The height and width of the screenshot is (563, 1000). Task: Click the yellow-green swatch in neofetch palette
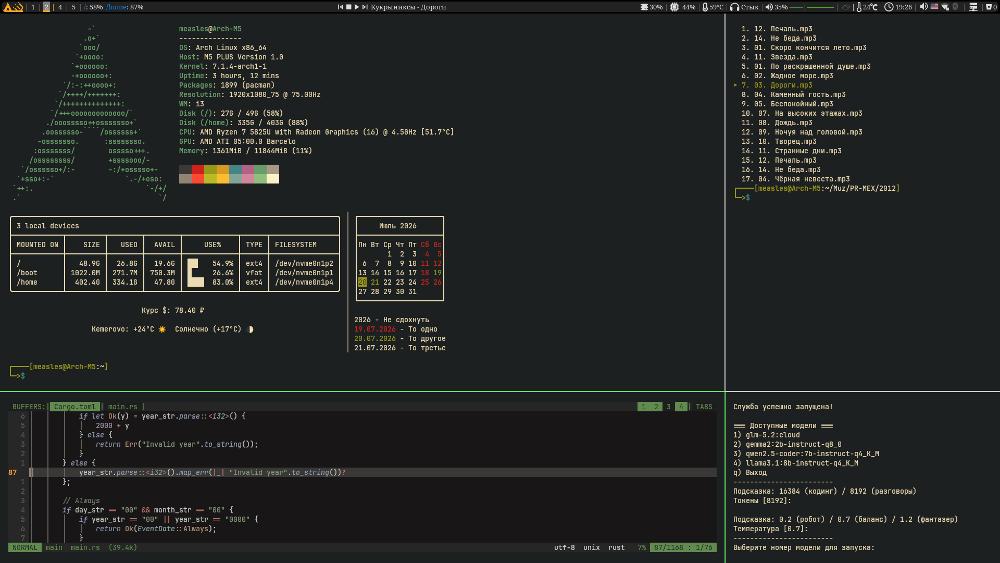click(210, 174)
